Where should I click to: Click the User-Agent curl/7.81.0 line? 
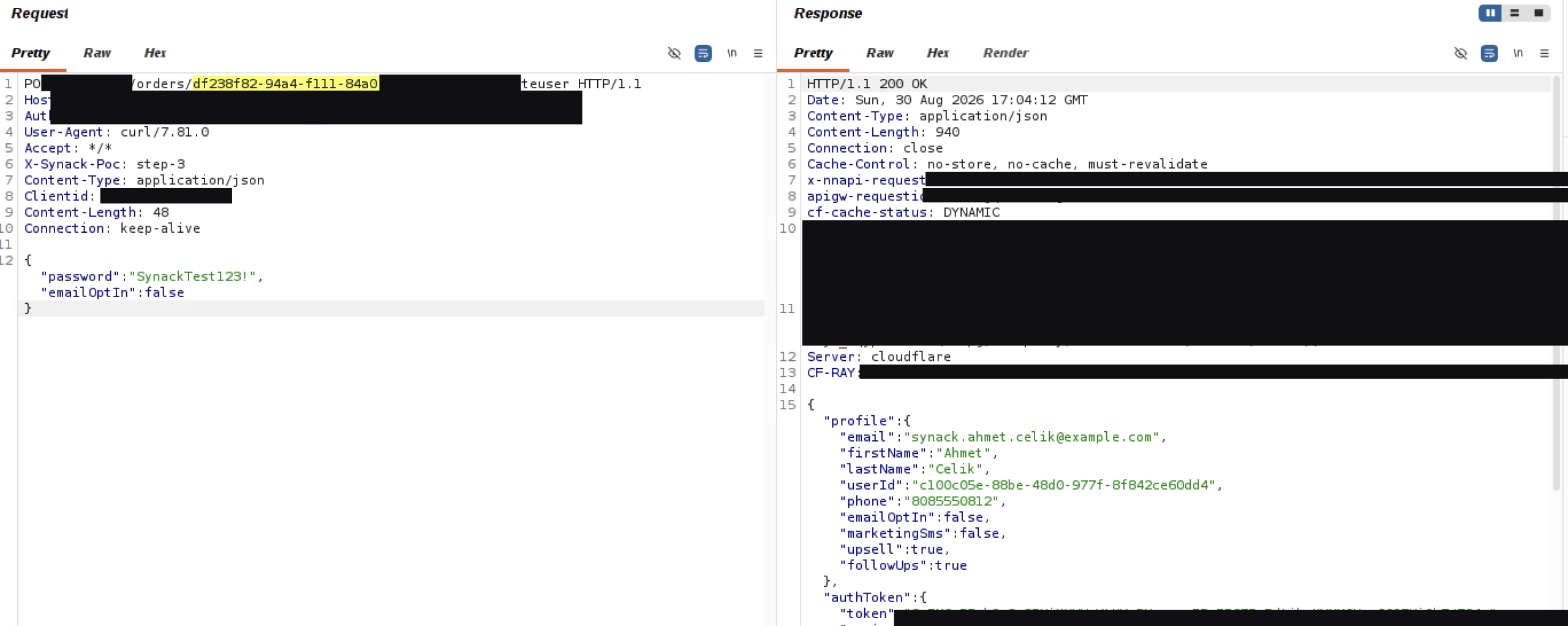pyautogui.click(x=116, y=132)
